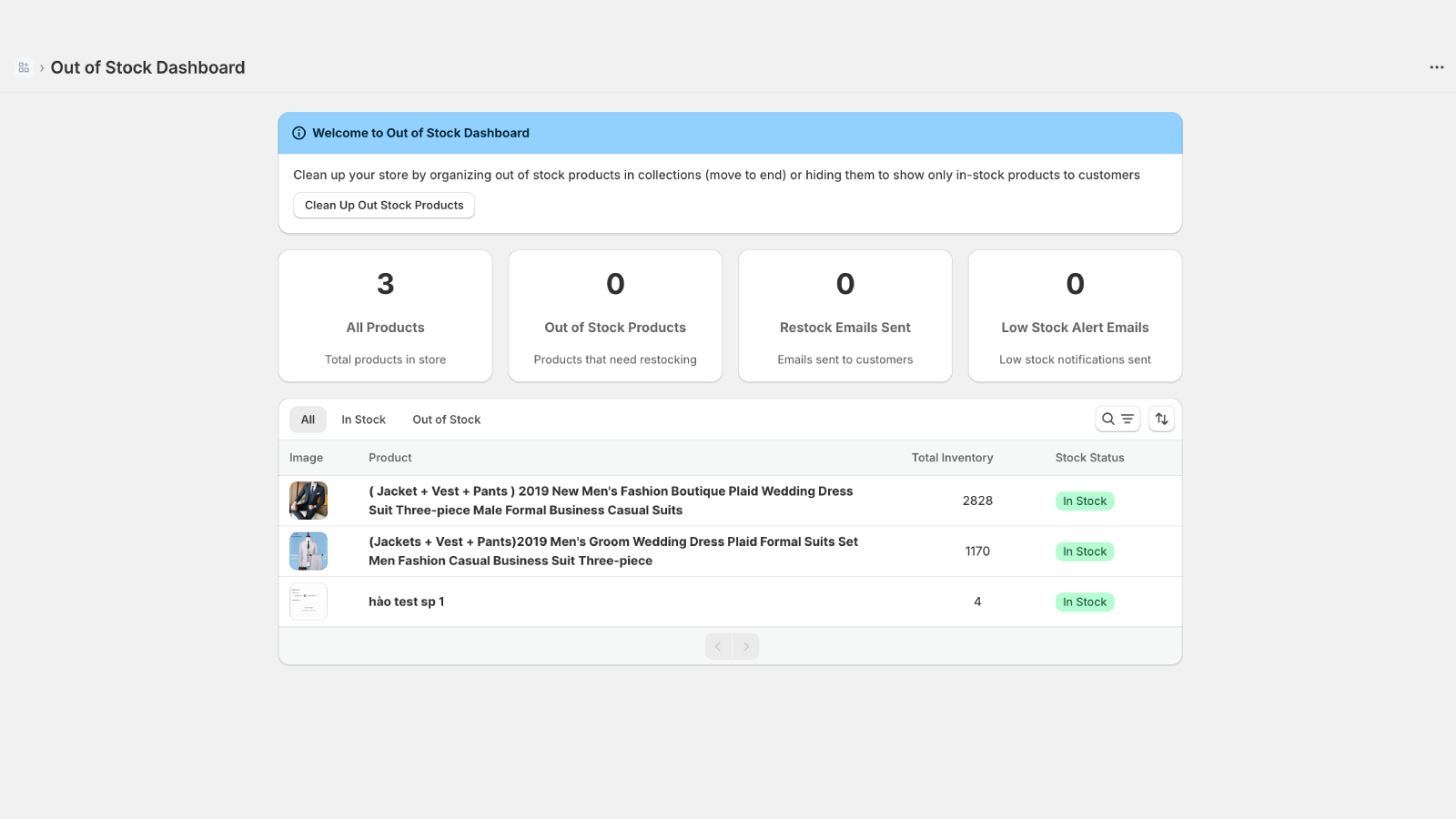Click the apps grid icon in breadcrumb
The height and width of the screenshot is (819, 1456).
pyautogui.click(x=24, y=67)
